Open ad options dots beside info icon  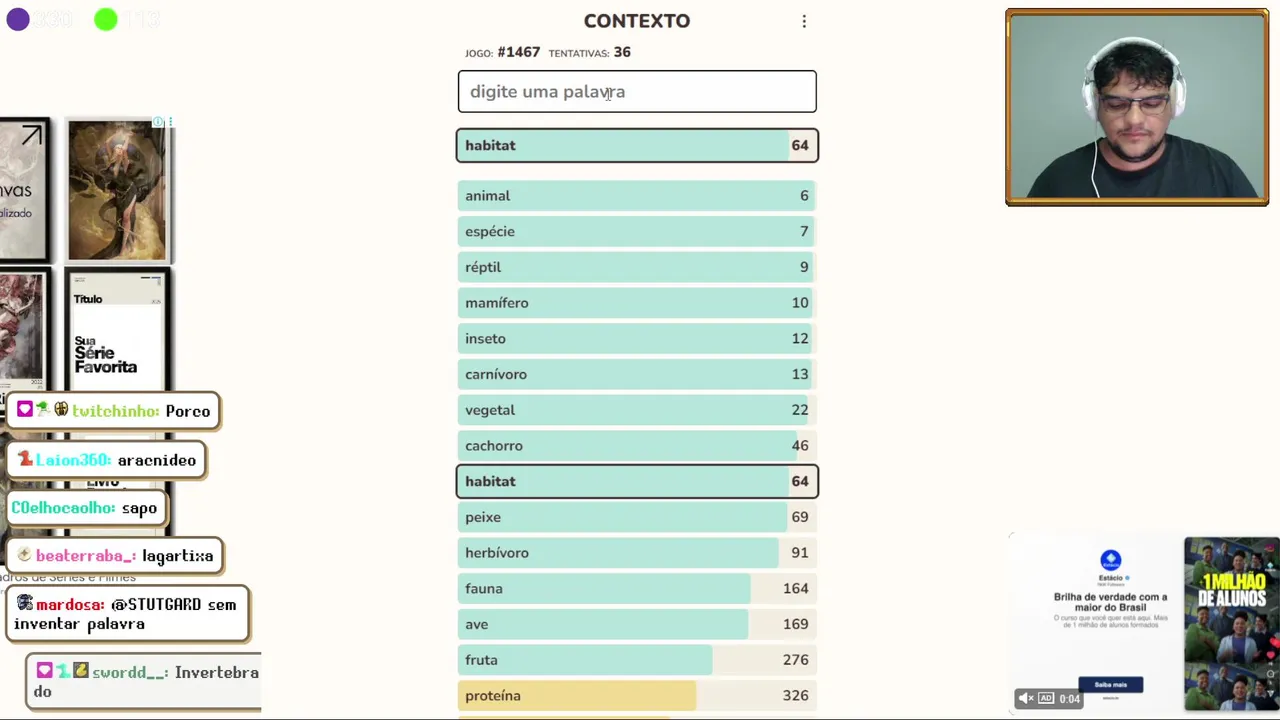(170, 123)
